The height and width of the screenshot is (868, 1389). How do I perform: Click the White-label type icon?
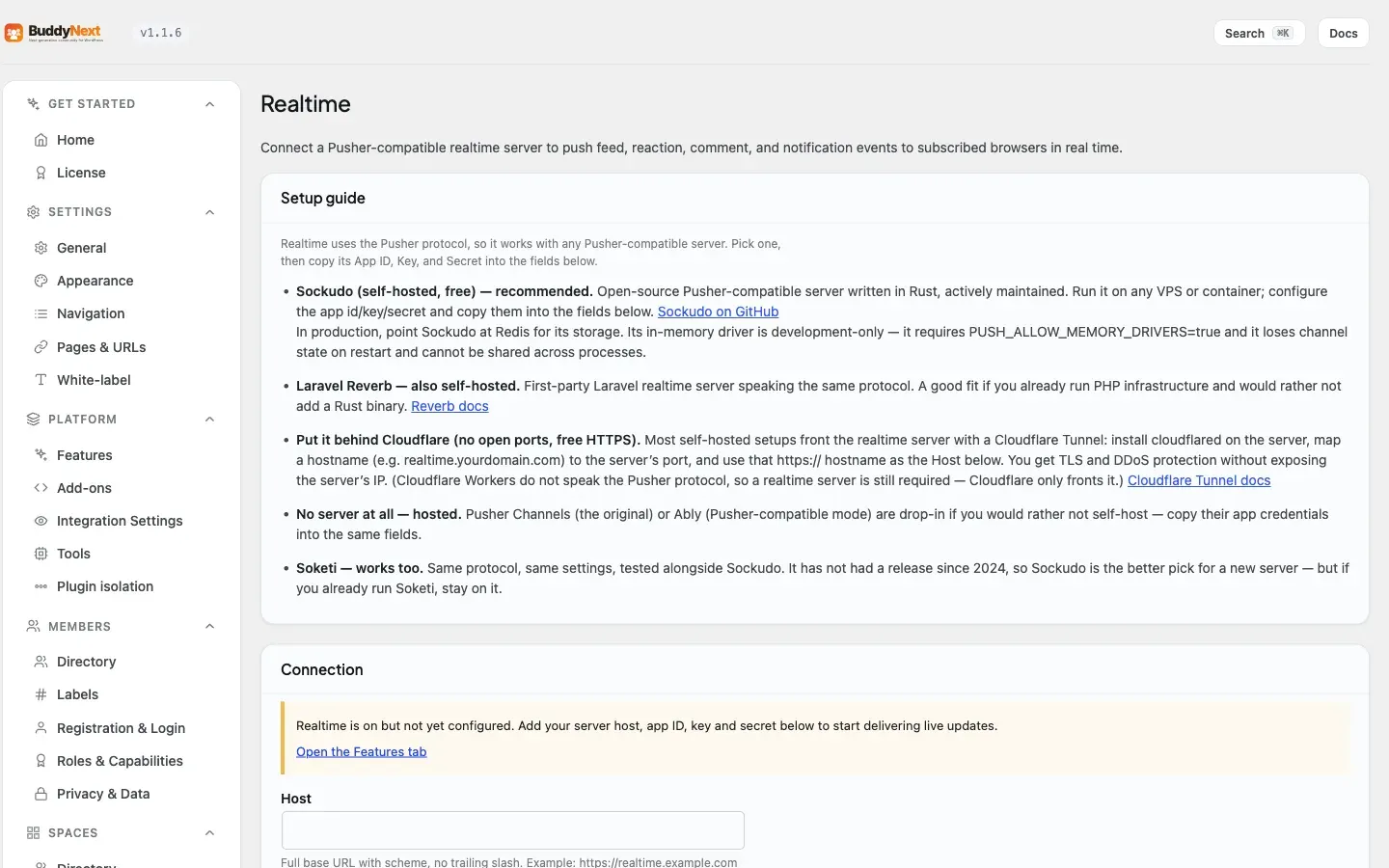tap(41, 380)
